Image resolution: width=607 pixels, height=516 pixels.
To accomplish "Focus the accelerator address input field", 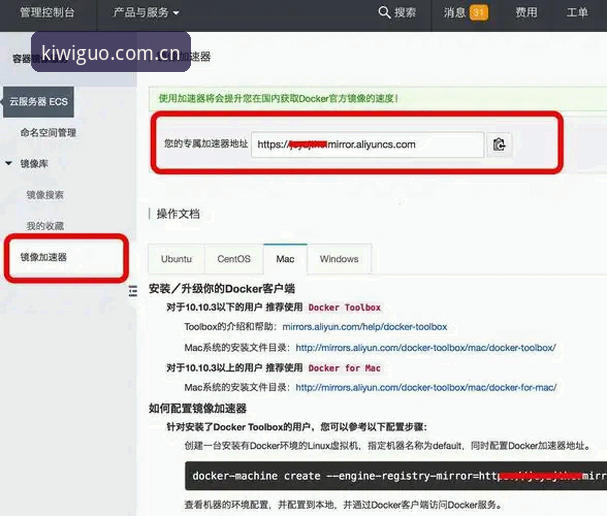I will [367, 145].
